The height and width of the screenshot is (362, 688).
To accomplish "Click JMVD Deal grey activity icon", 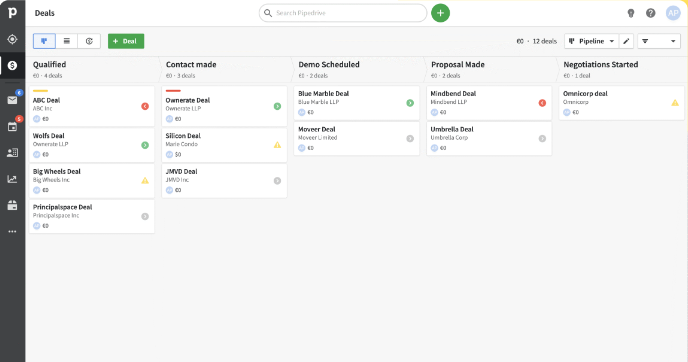I will coord(277,180).
